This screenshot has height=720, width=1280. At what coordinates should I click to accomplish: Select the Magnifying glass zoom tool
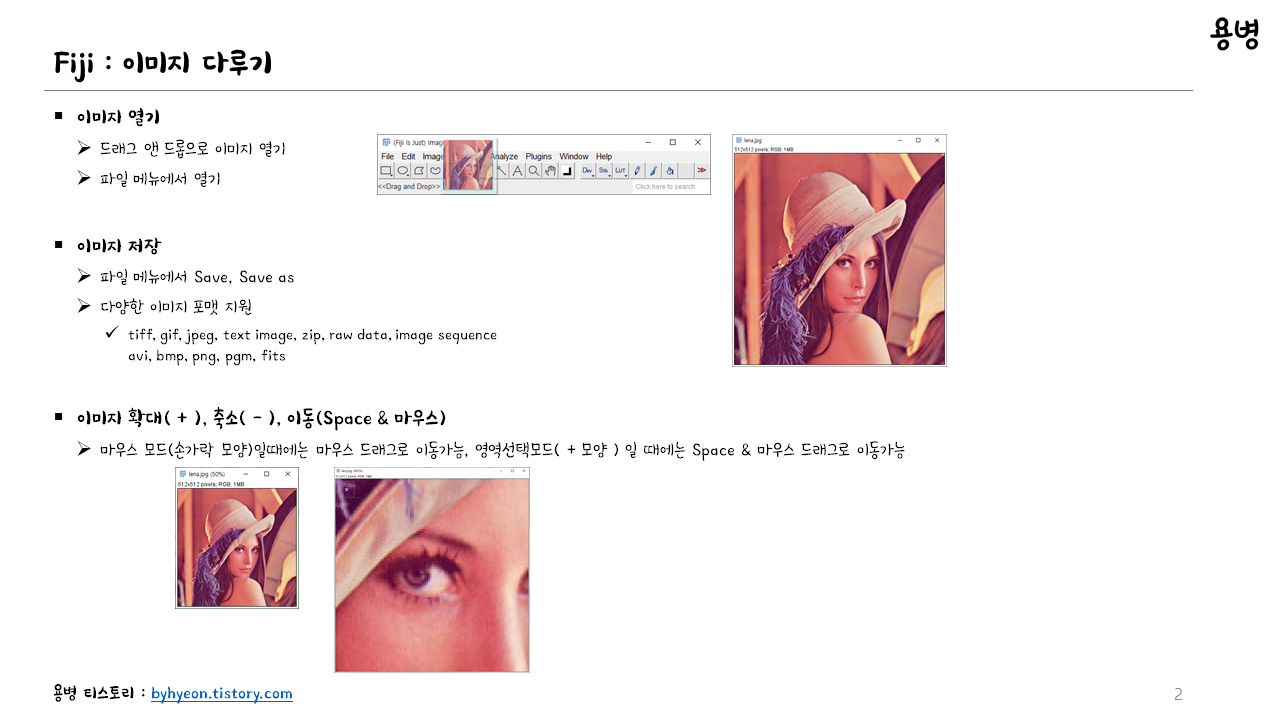pos(534,171)
